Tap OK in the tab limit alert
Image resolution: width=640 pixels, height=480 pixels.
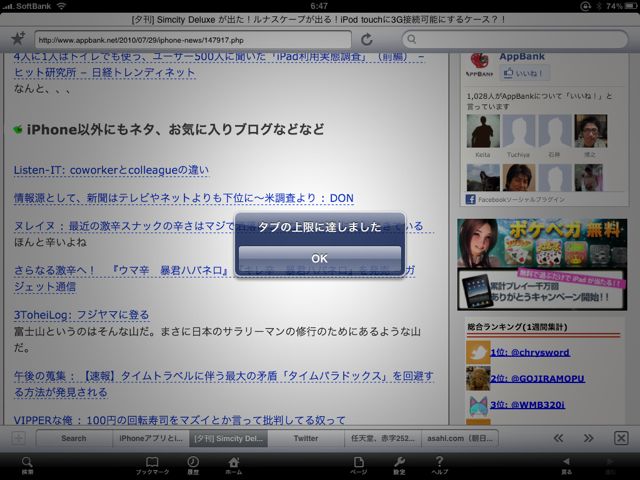click(320, 258)
